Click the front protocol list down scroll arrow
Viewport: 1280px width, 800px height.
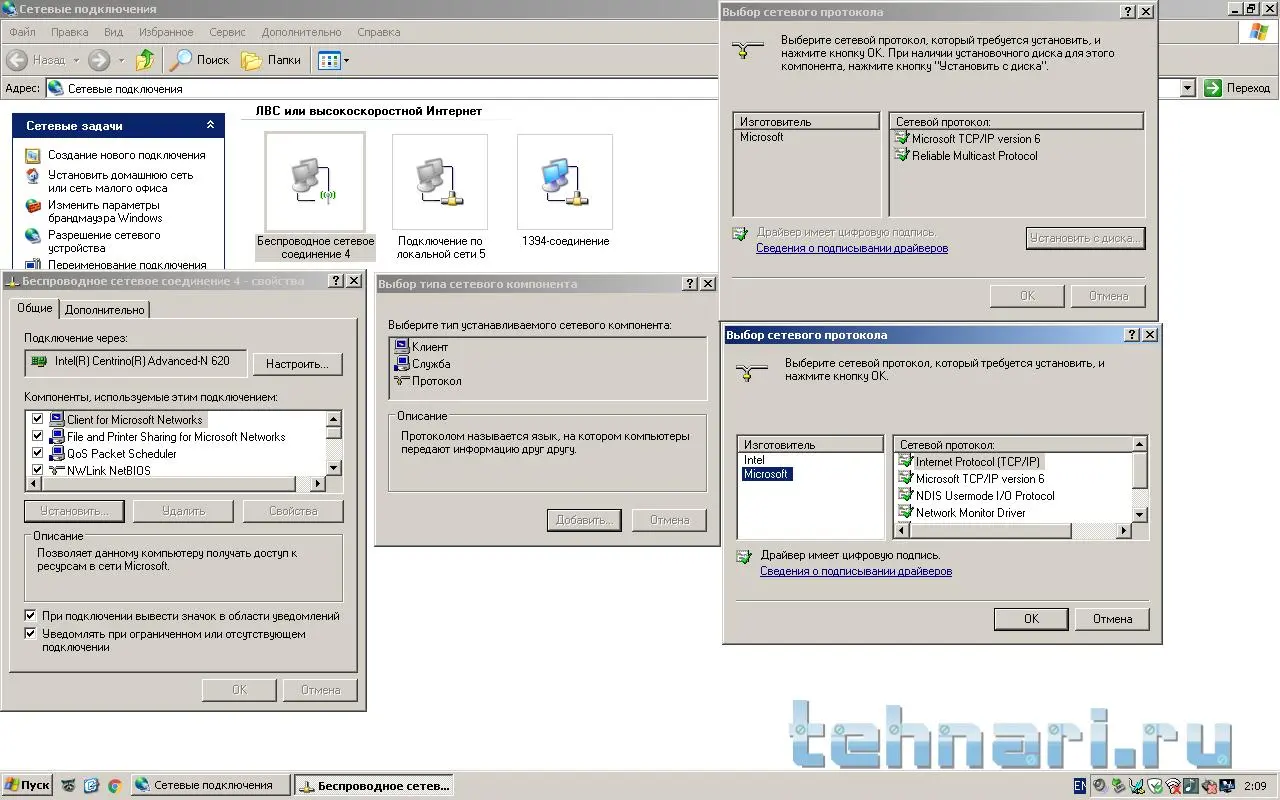1139,514
